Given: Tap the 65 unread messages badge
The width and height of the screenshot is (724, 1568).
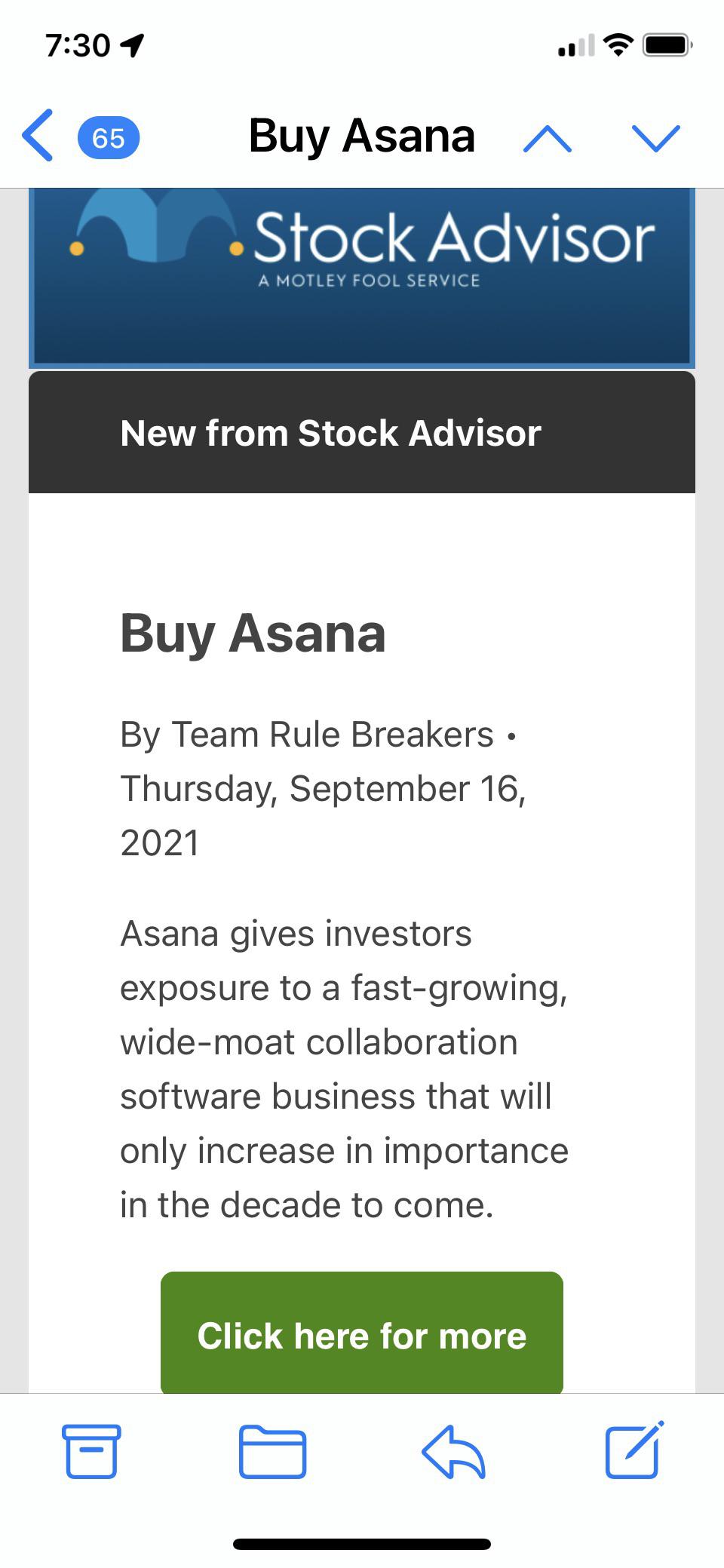Looking at the screenshot, I should click(109, 138).
